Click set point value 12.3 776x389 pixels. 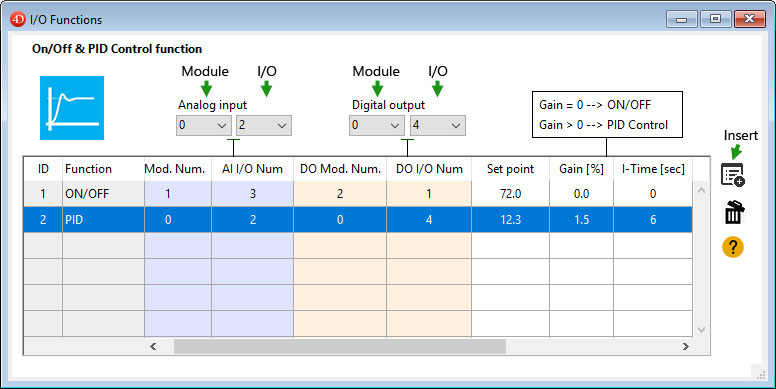(x=510, y=220)
